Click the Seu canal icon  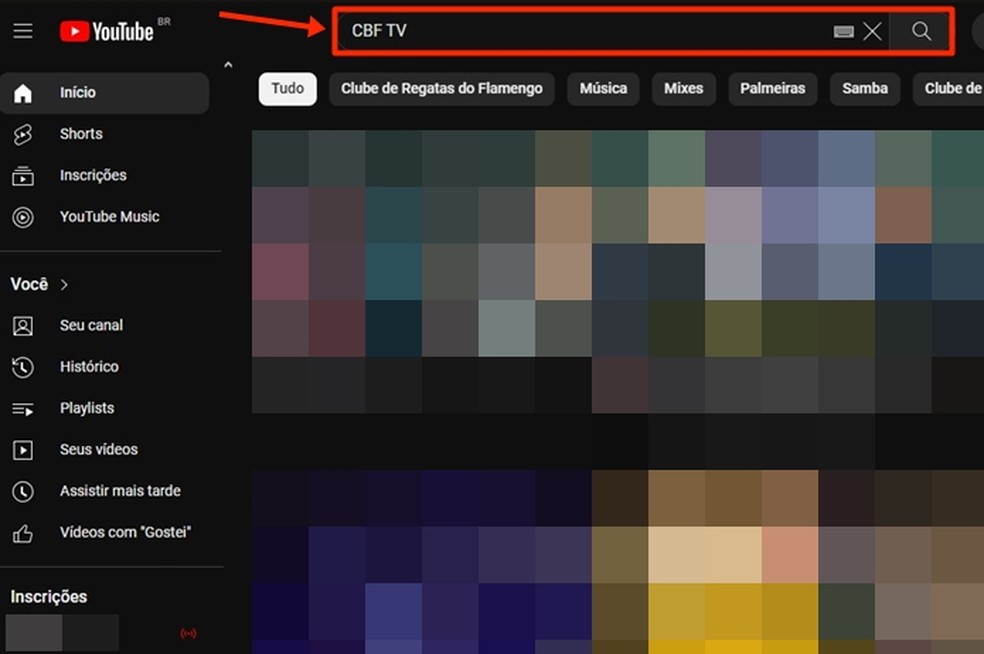click(x=23, y=326)
